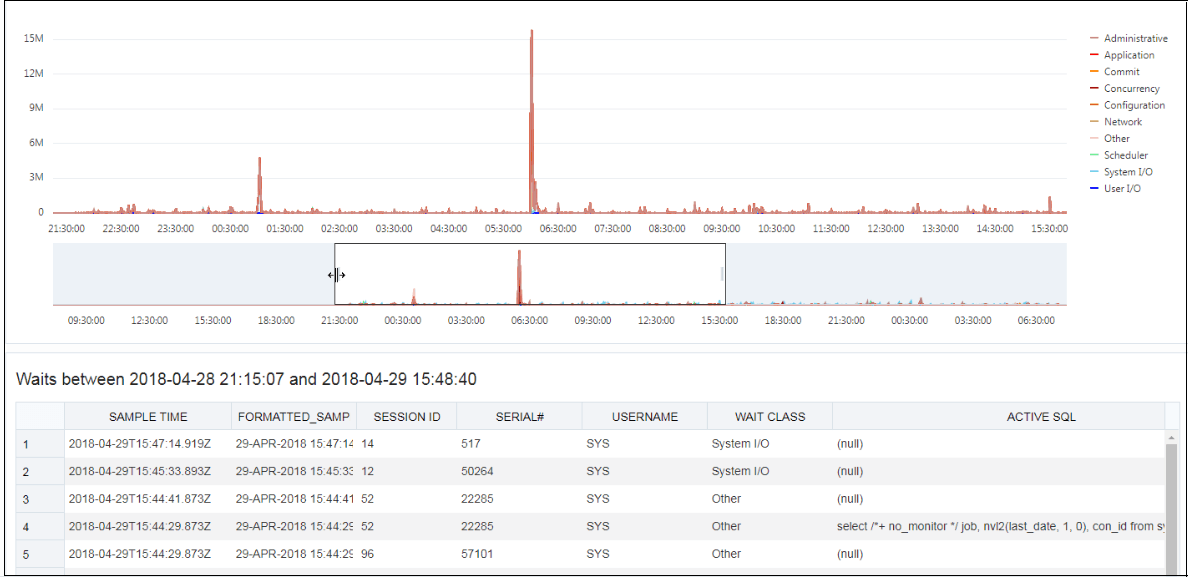
Task: Click the Configuration legend color marker
Action: pyautogui.click(x=1092, y=105)
